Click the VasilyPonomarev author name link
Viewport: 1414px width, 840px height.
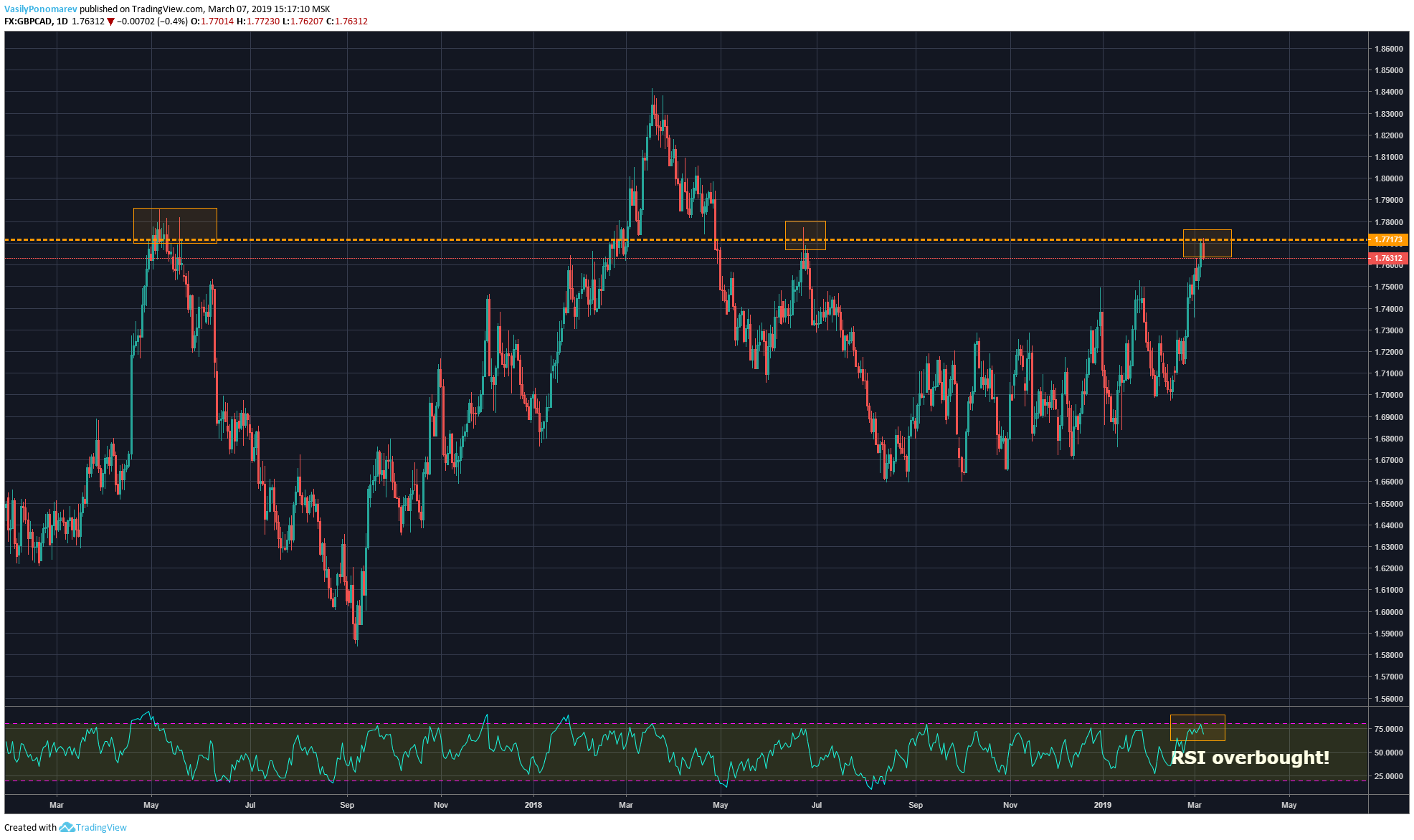point(40,9)
